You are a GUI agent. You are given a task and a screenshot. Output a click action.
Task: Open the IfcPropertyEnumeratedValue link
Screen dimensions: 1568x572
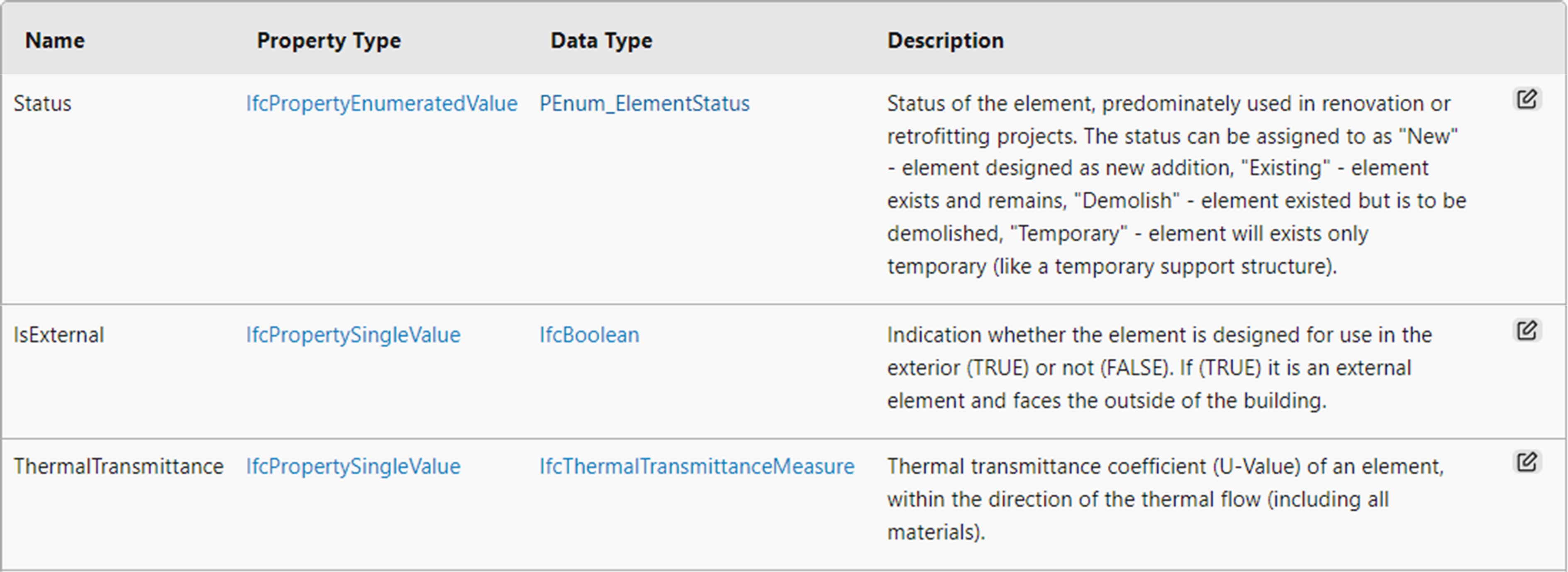click(x=382, y=103)
